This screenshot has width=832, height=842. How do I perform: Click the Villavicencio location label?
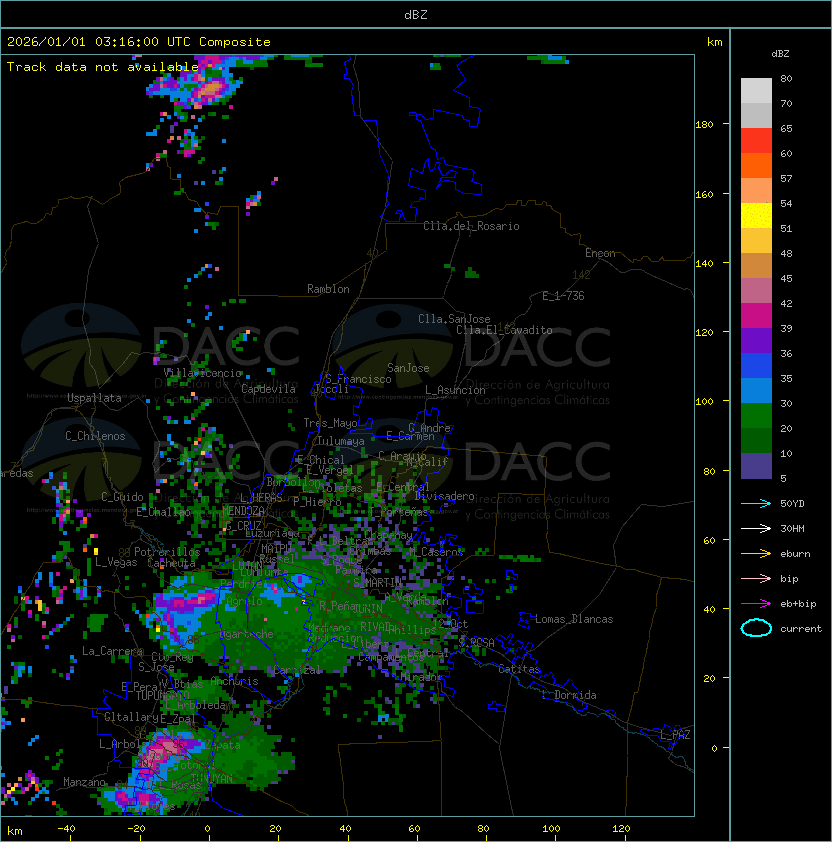(202, 373)
